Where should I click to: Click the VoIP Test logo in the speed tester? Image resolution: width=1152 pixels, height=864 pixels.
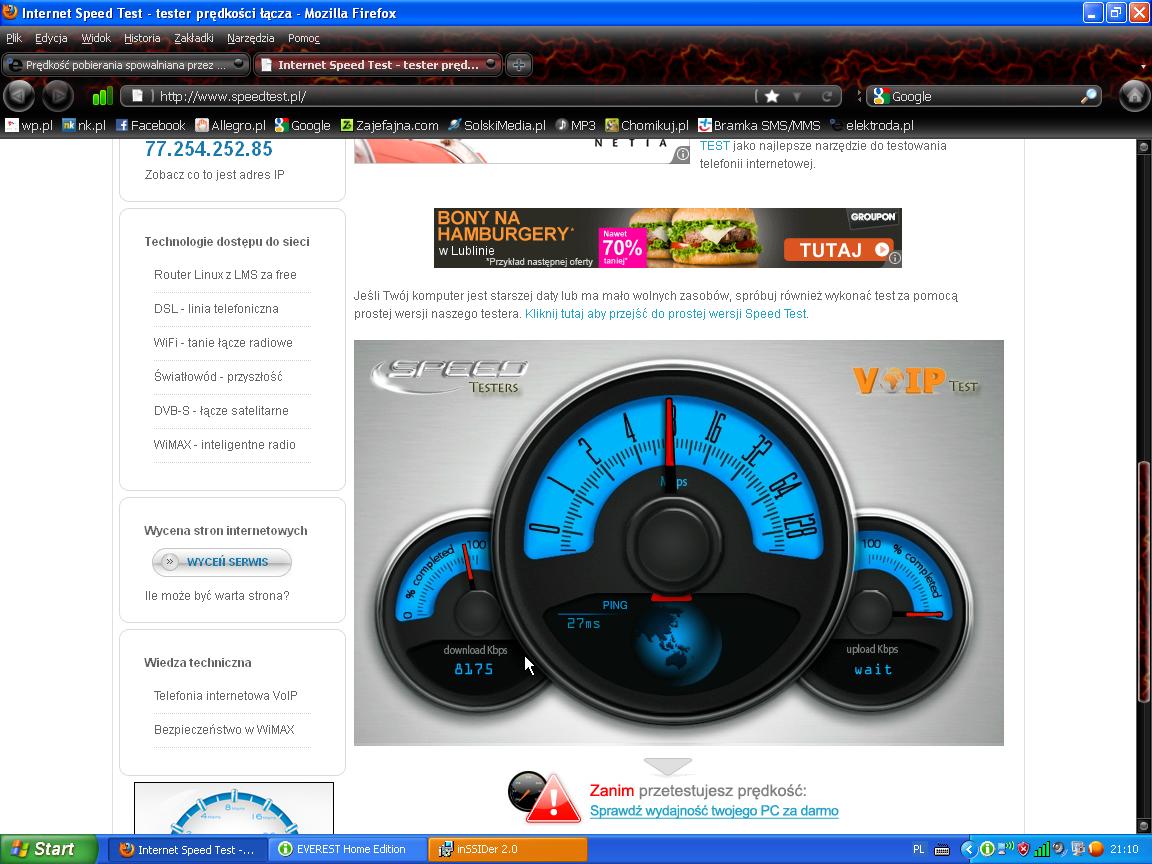[x=915, y=381]
